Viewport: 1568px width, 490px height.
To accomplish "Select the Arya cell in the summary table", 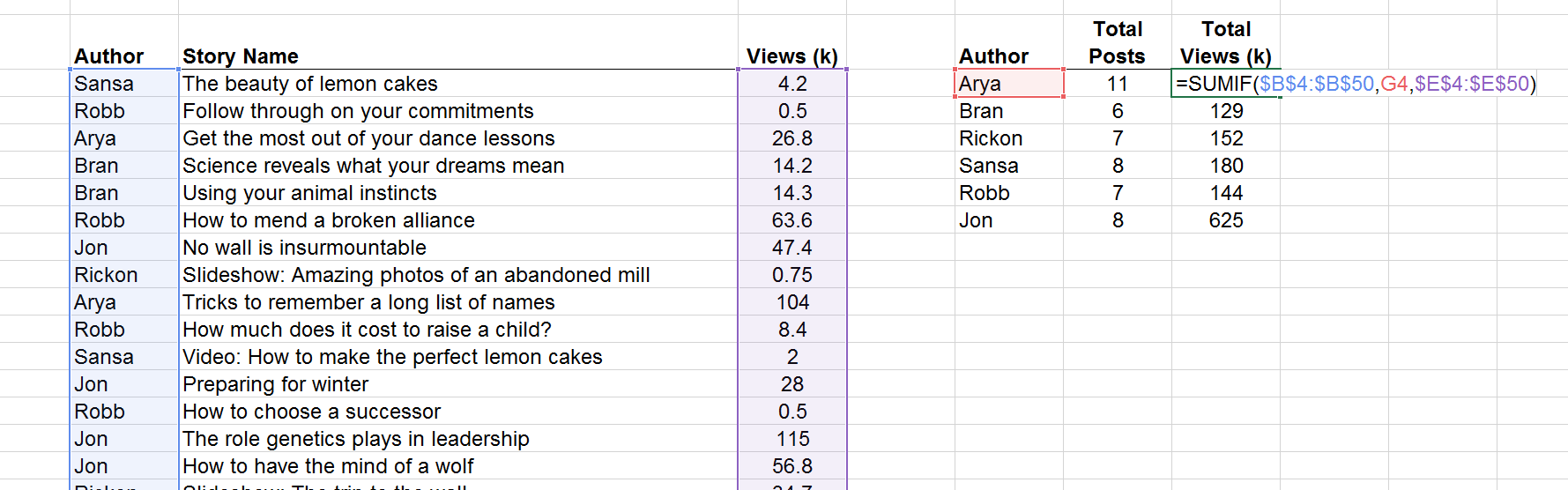I will tap(1008, 84).
